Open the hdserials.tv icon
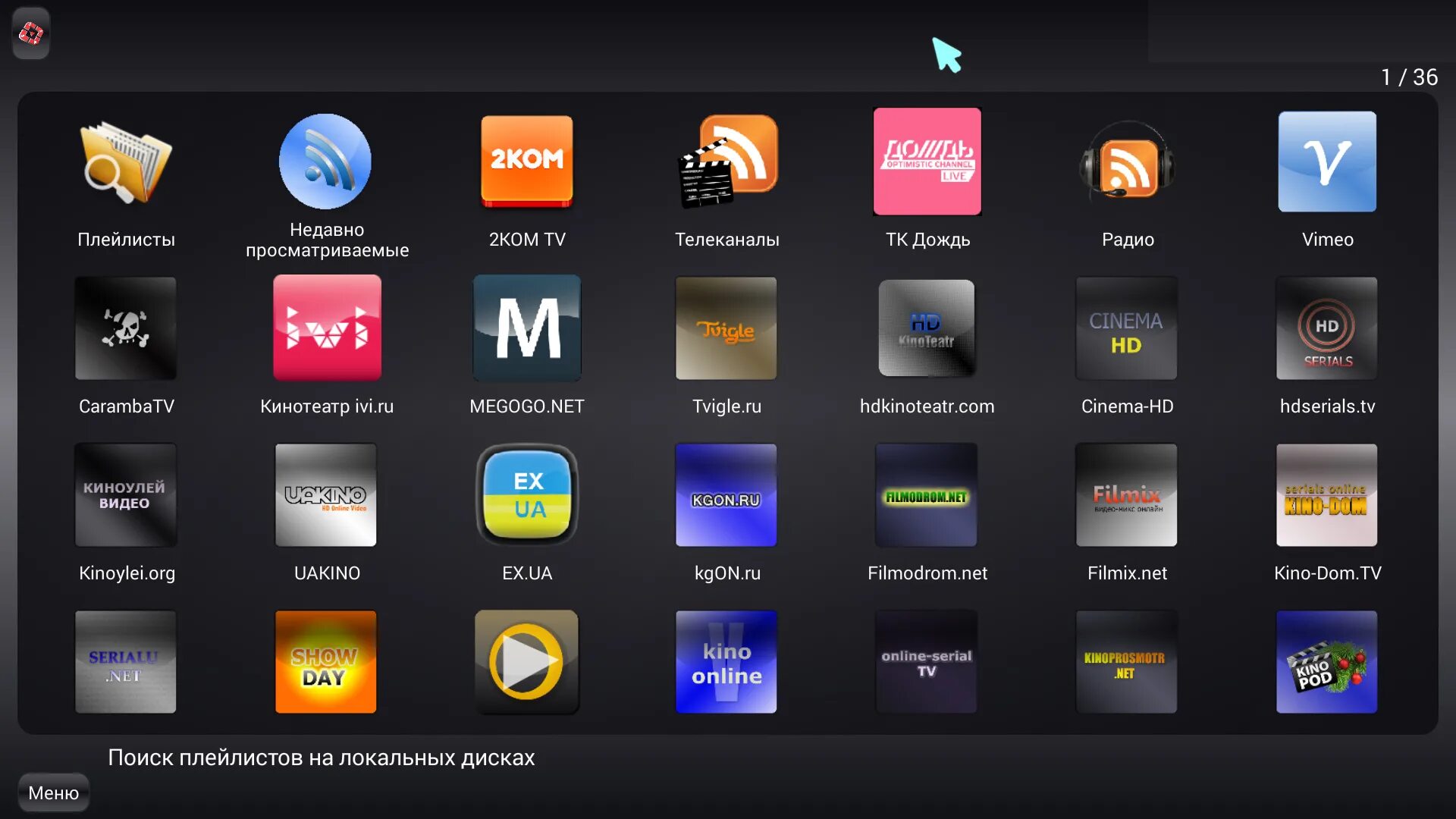 tap(1327, 328)
